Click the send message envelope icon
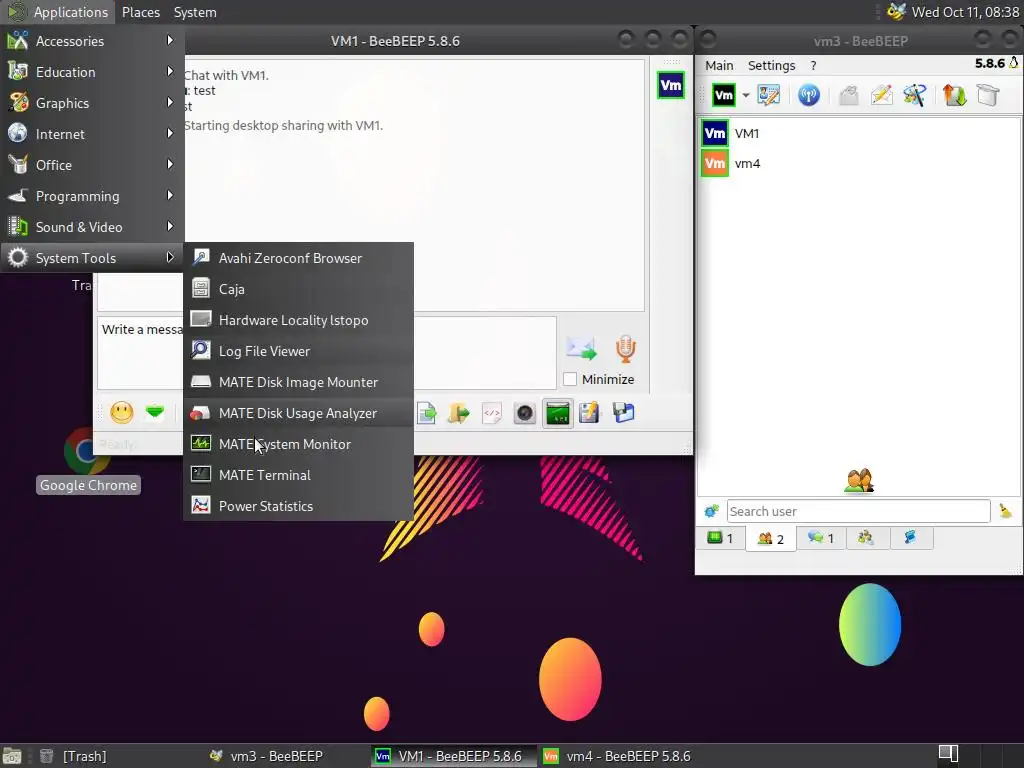The width and height of the screenshot is (1024, 768). point(581,348)
